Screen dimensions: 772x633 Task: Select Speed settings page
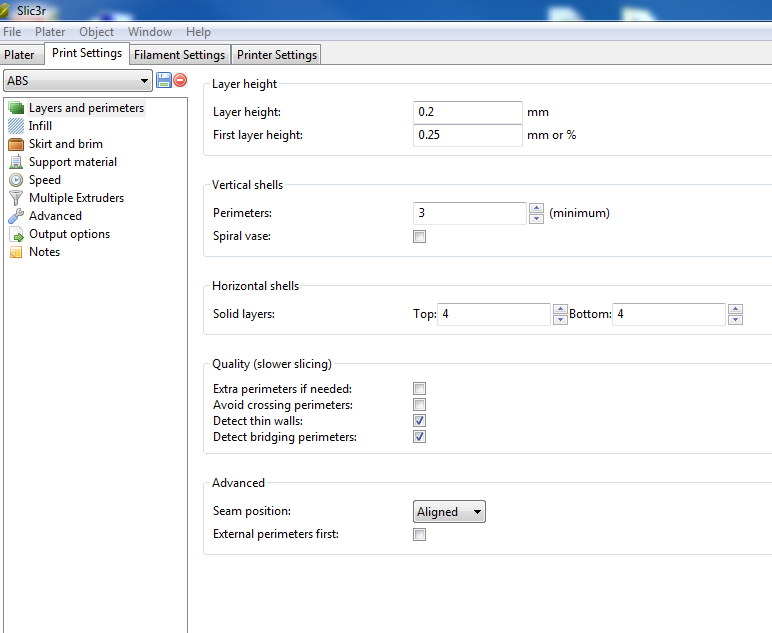tap(45, 180)
